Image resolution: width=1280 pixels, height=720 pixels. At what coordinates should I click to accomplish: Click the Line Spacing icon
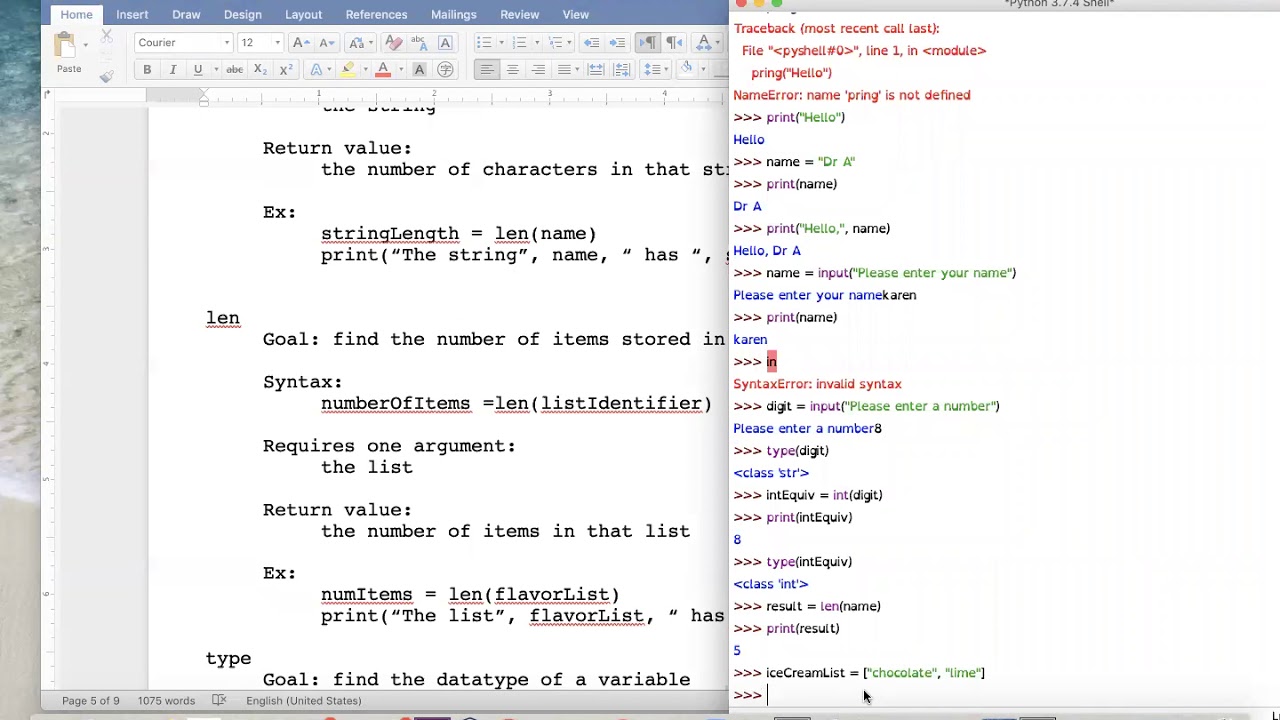click(652, 69)
